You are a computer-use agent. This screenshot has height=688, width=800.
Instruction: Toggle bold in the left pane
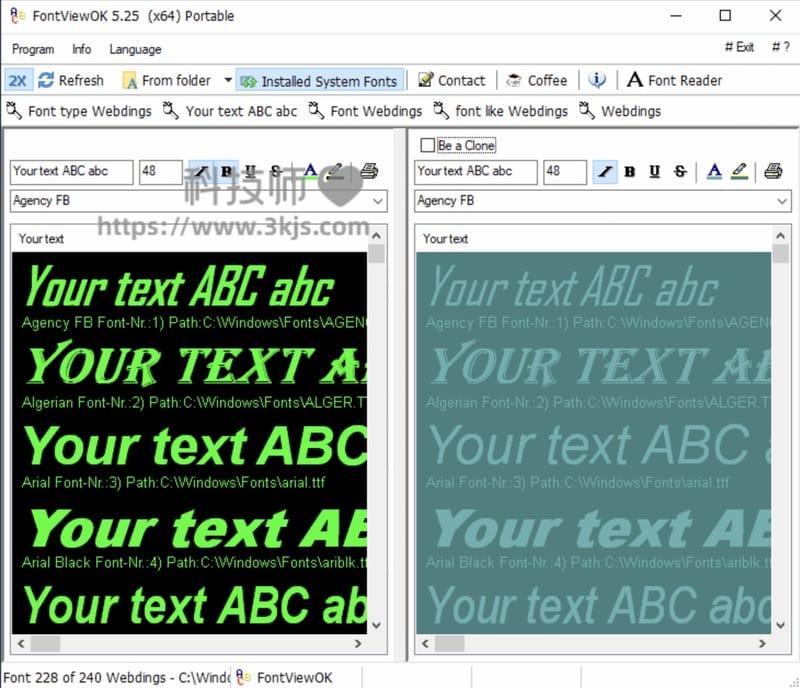click(x=227, y=171)
